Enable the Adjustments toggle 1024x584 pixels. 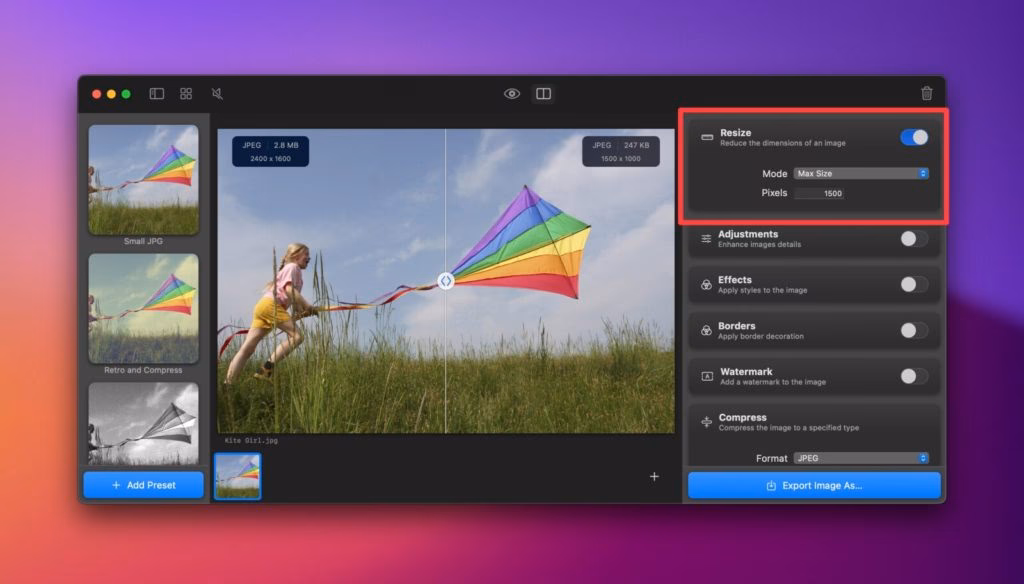point(914,239)
